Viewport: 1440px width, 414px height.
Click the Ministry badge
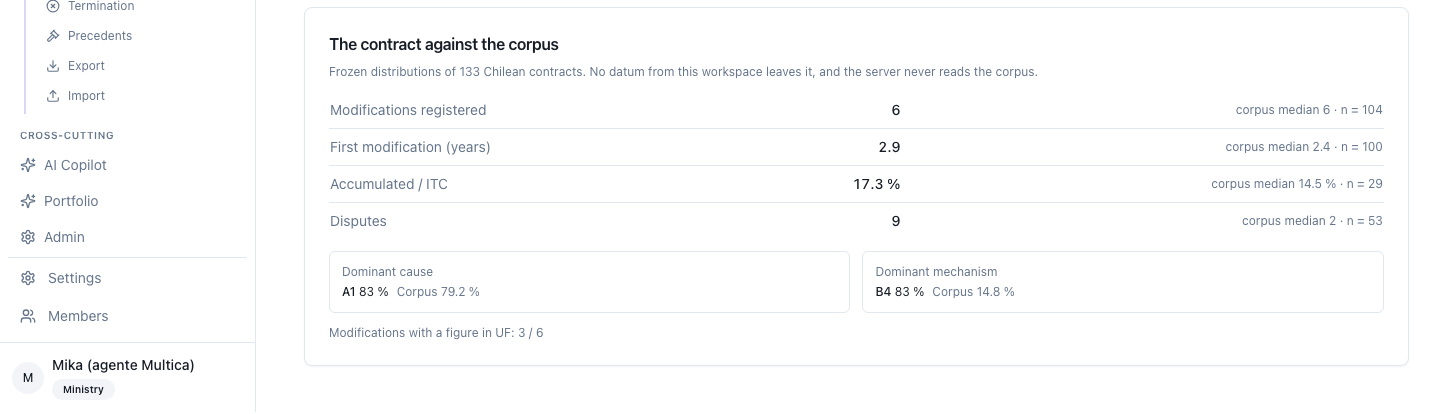(x=83, y=390)
